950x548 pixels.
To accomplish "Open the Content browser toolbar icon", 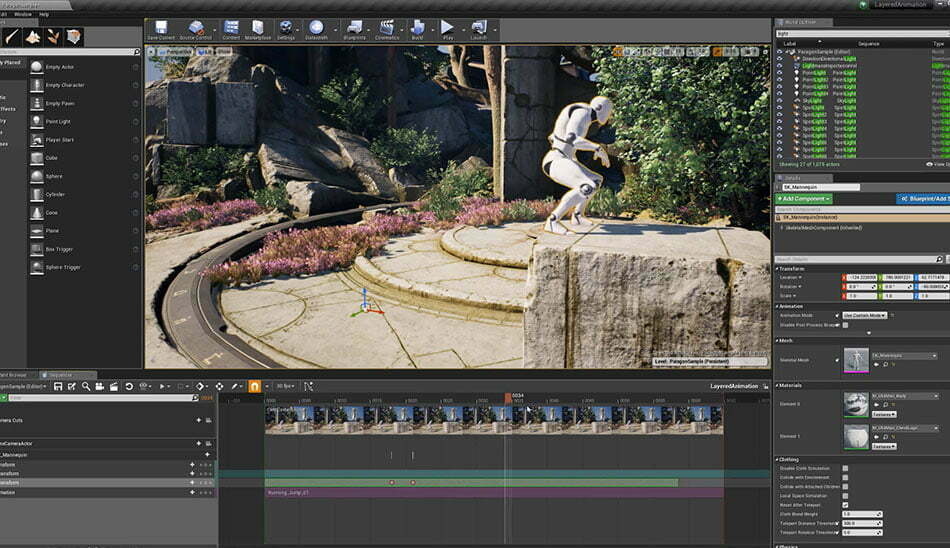I will pos(231,27).
